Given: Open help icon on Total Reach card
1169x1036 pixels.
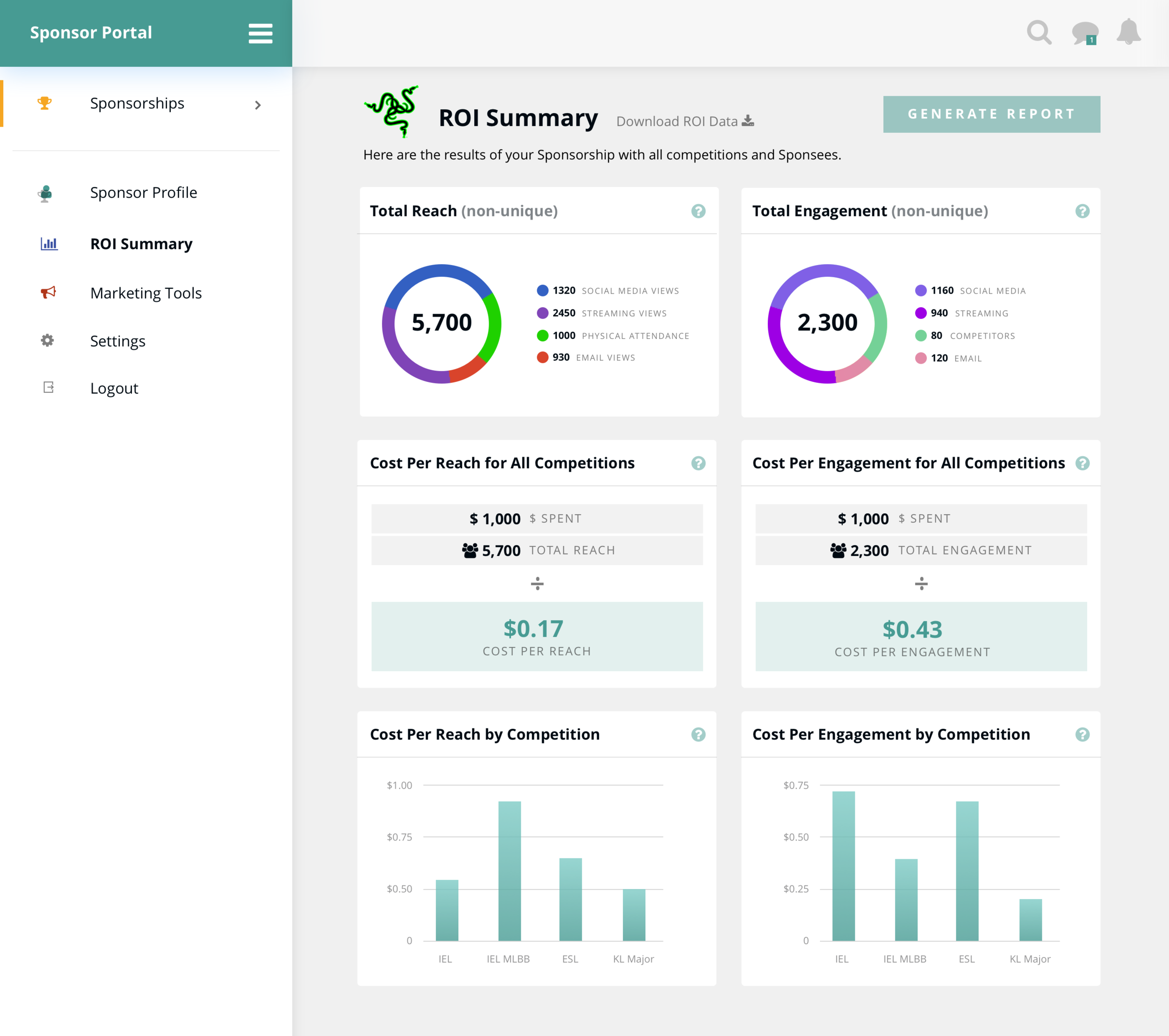Looking at the screenshot, I should pyautogui.click(x=698, y=211).
